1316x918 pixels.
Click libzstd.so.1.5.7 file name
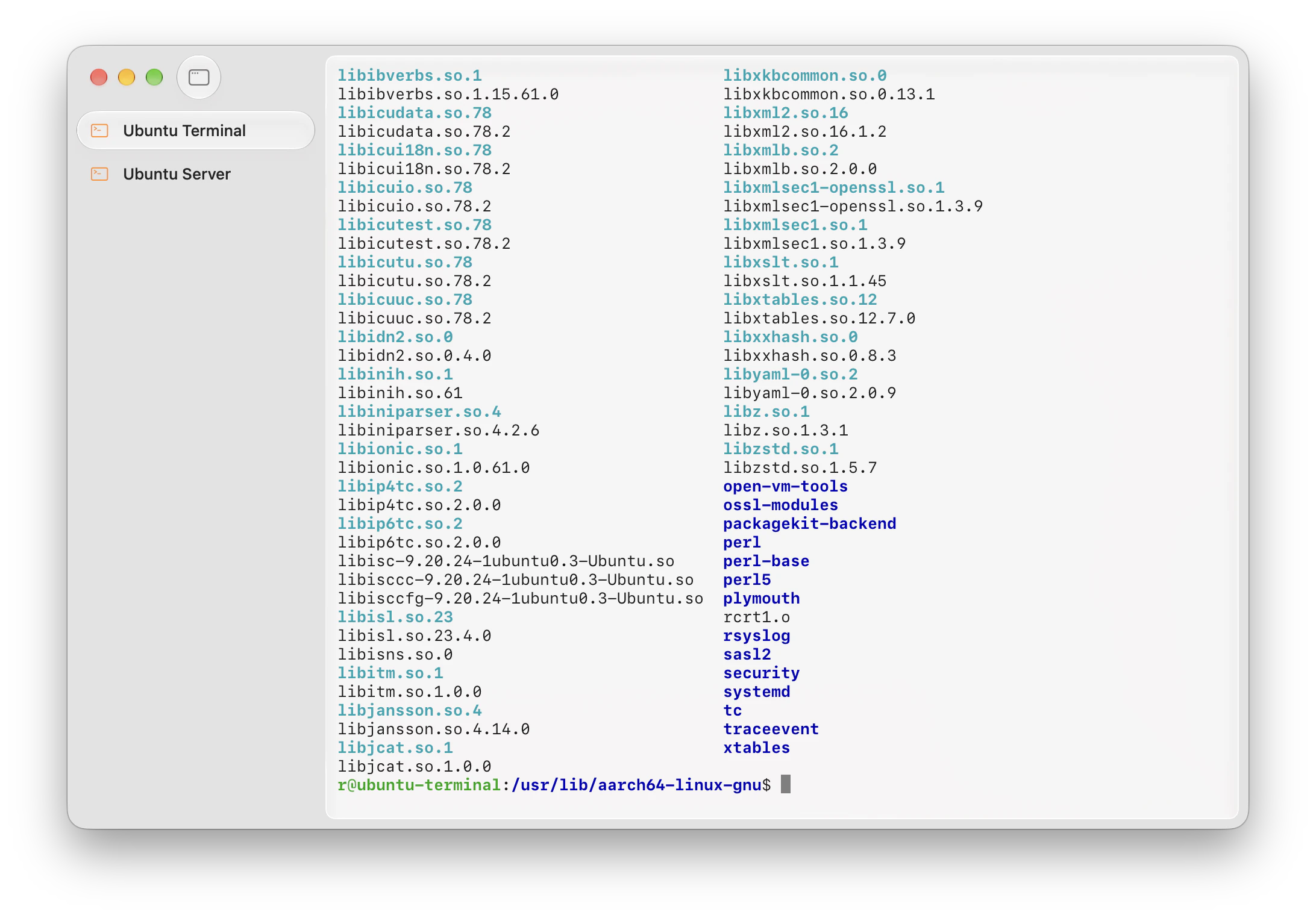click(800, 467)
